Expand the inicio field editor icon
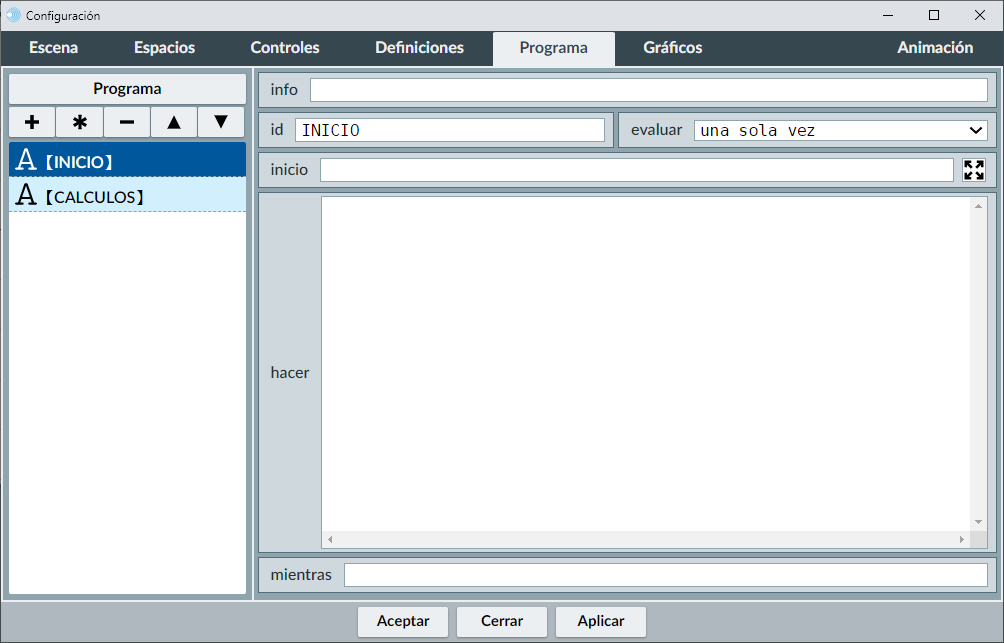 (973, 170)
